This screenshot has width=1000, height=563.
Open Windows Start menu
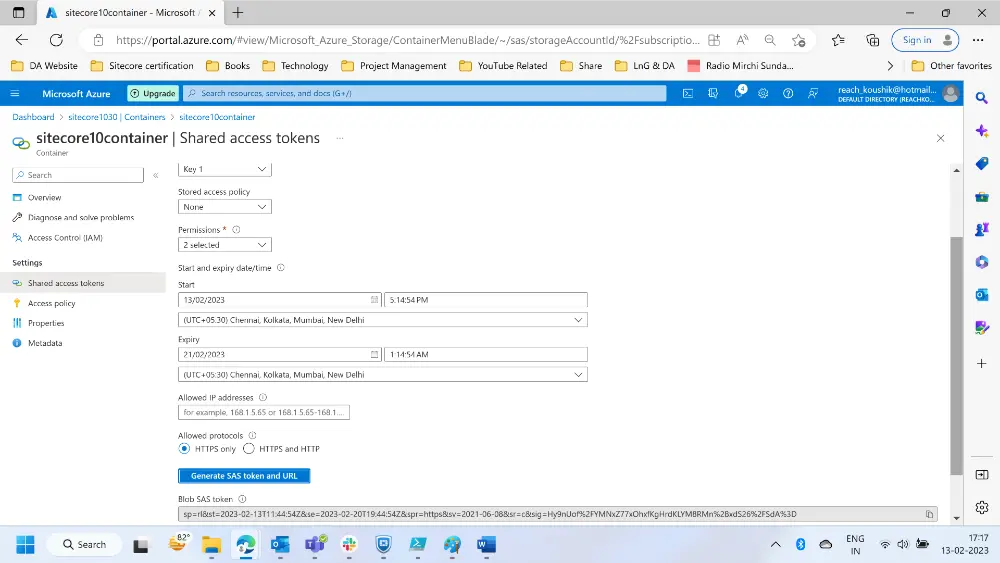tap(26, 545)
